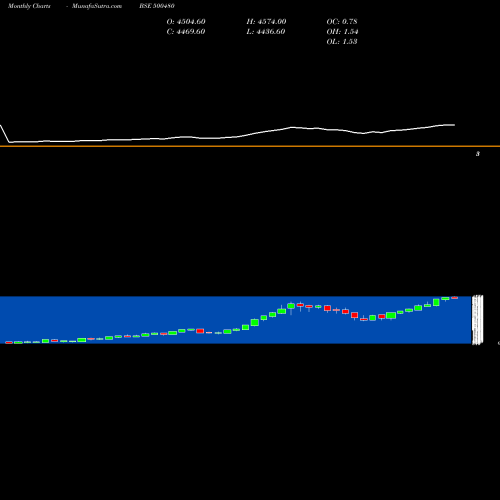Click the orange horizontal reference line

pos(250,146)
